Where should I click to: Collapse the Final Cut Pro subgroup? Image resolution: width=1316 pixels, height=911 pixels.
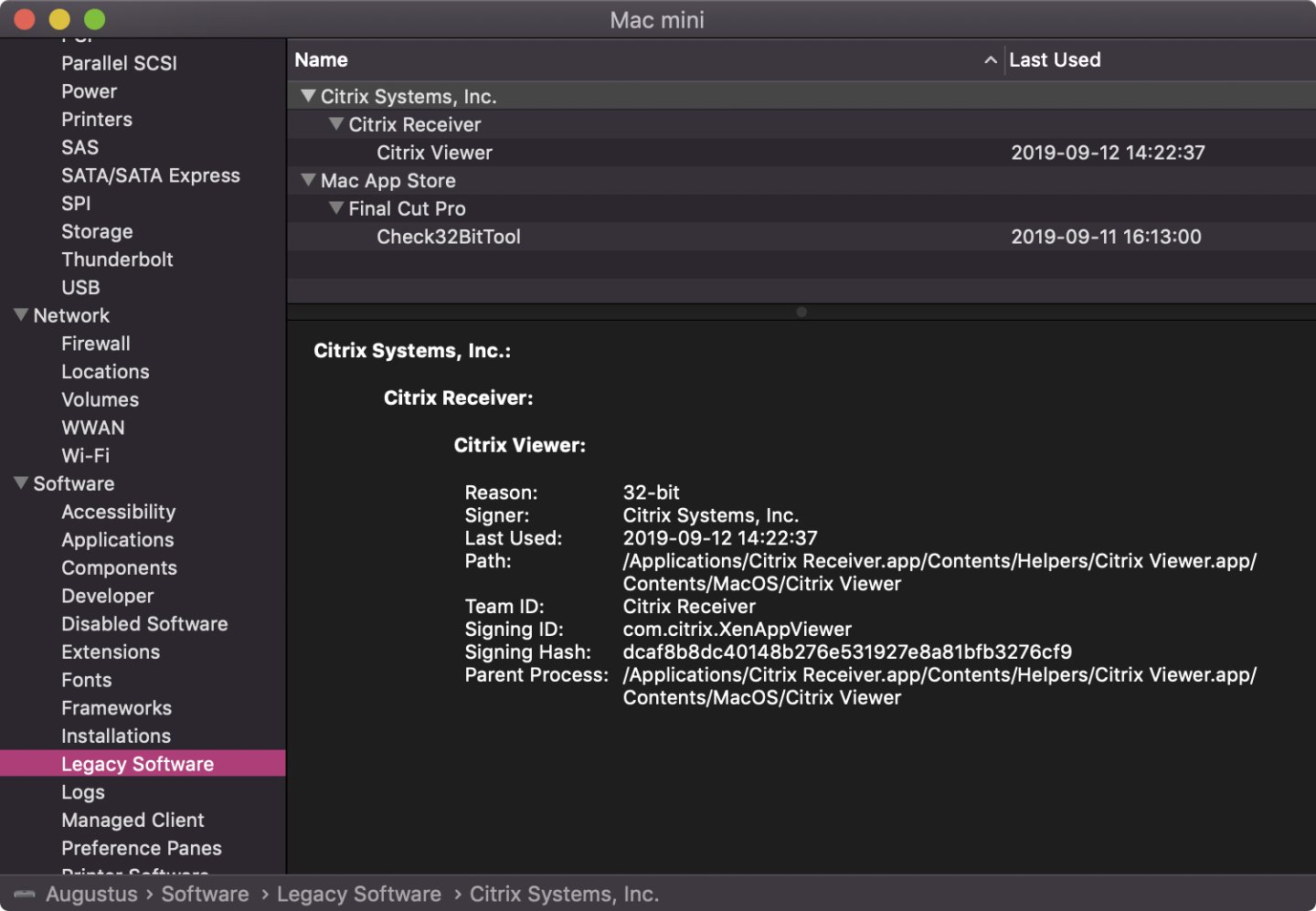tap(336, 208)
